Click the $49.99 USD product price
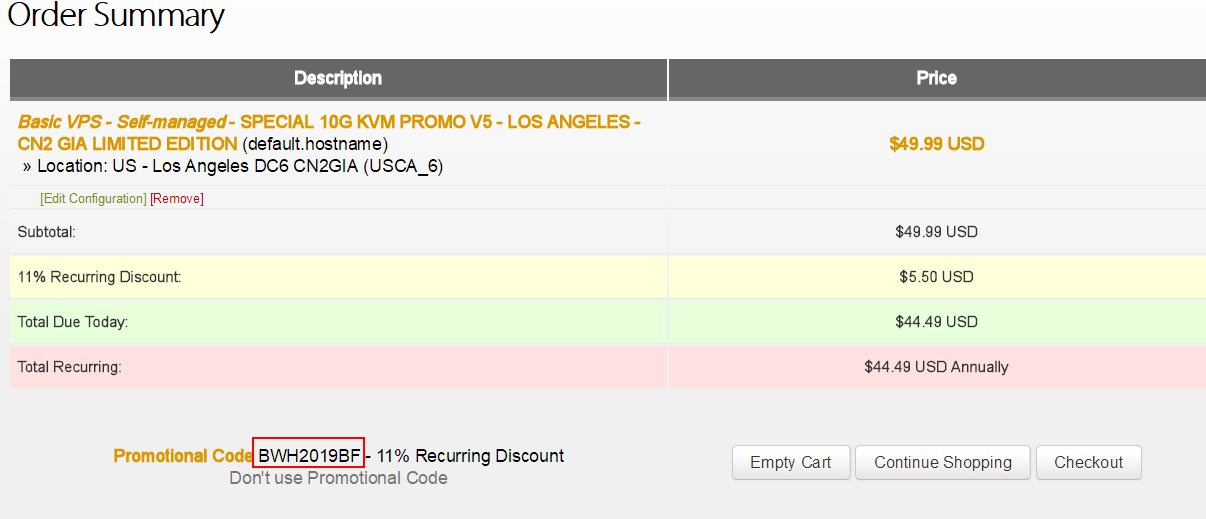This screenshot has width=1206, height=519. [936, 144]
